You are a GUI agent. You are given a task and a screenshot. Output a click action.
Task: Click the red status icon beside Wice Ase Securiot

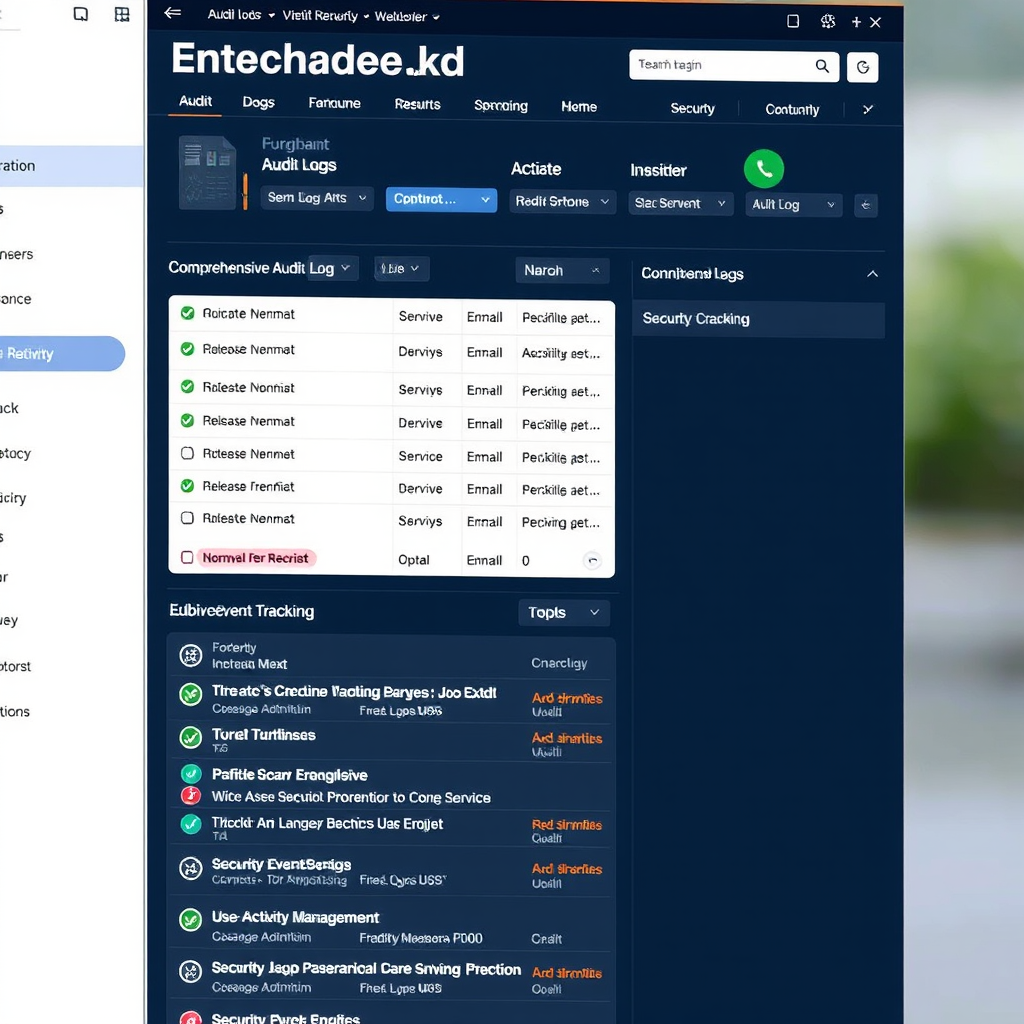[190, 796]
